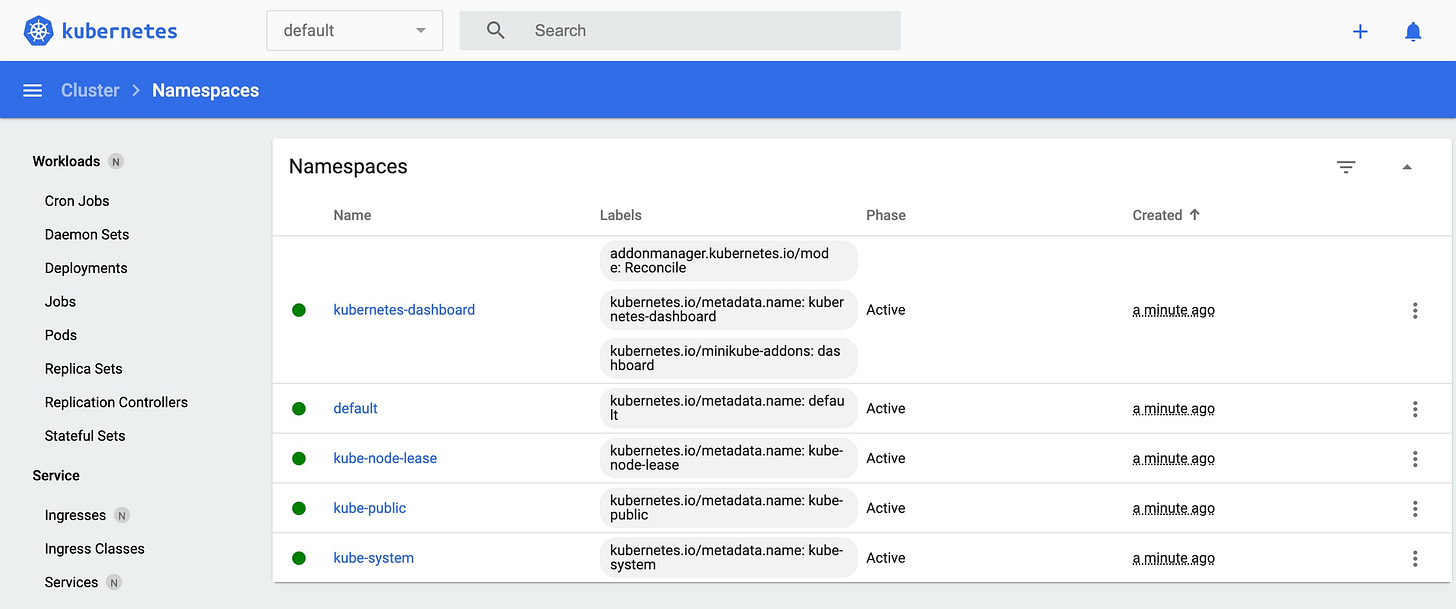This screenshot has height=609, width=1456.
Task: Click the search magnifier icon
Action: pos(496,30)
